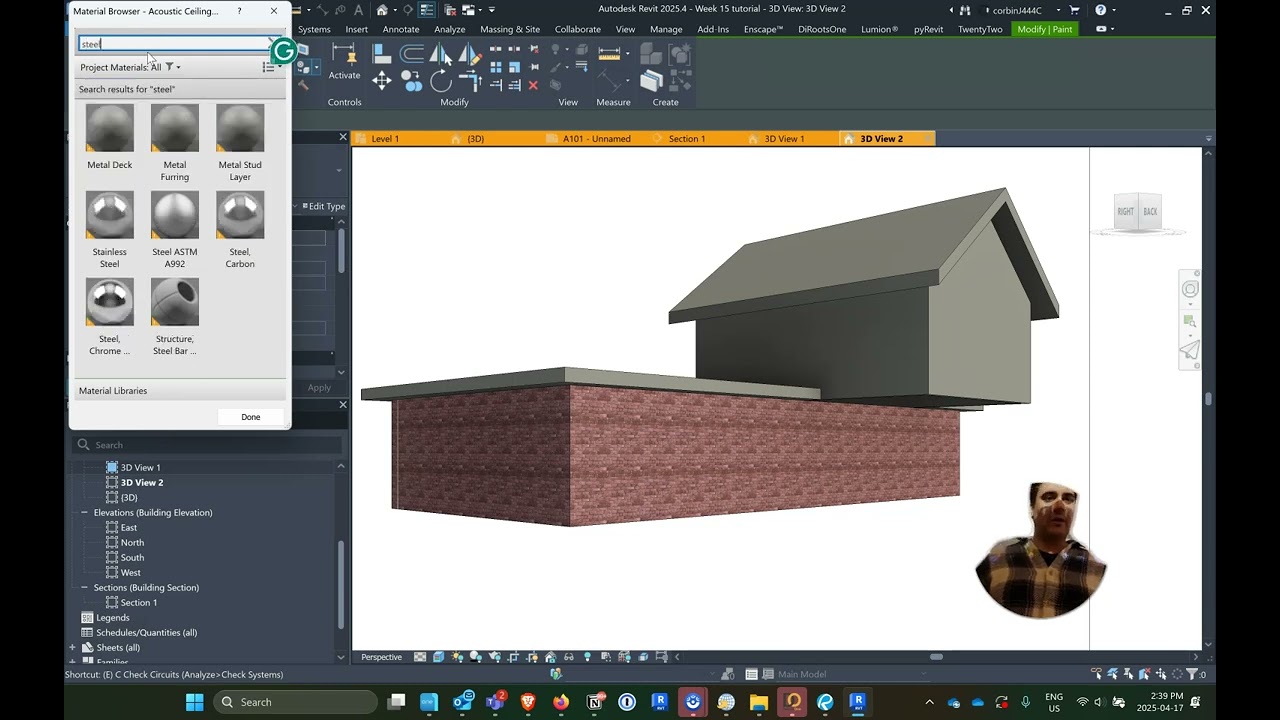Image resolution: width=1280 pixels, height=720 pixels.
Task: Activate the Controls tool in ribbon
Action: tap(344, 60)
